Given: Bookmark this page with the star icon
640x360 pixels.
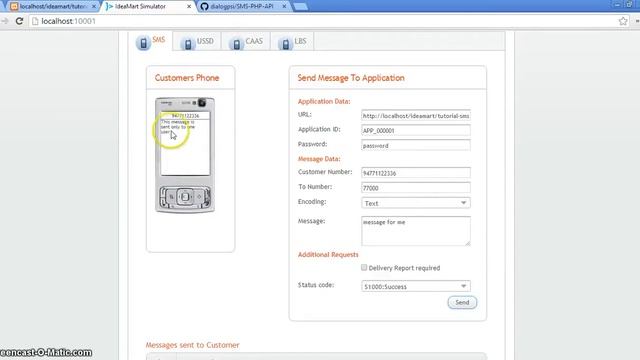Looking at the screenshot, I should [x=623, y=21].
